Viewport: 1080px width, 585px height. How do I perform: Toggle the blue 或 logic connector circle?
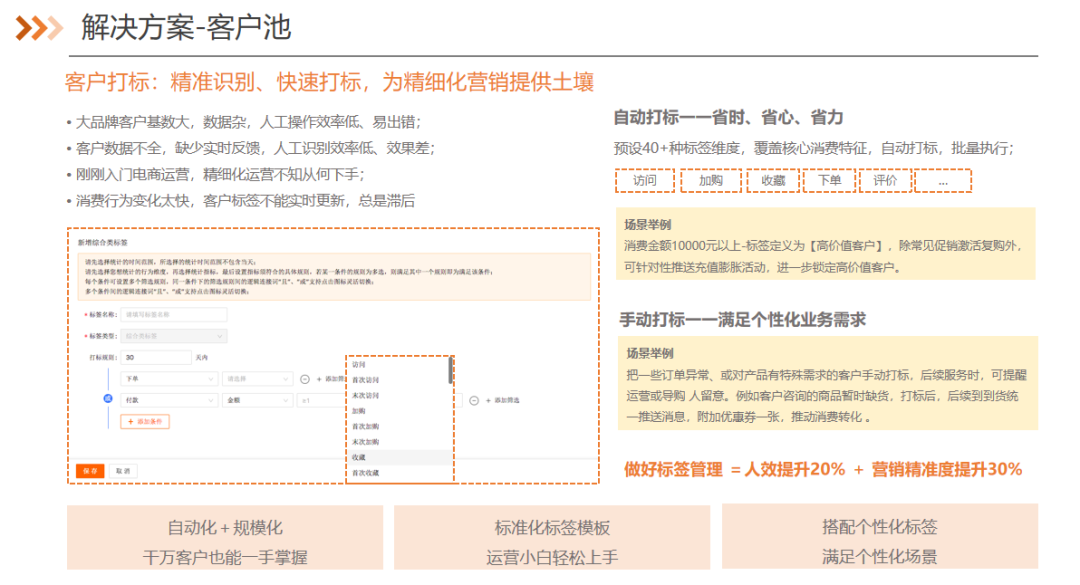[108, 399]
